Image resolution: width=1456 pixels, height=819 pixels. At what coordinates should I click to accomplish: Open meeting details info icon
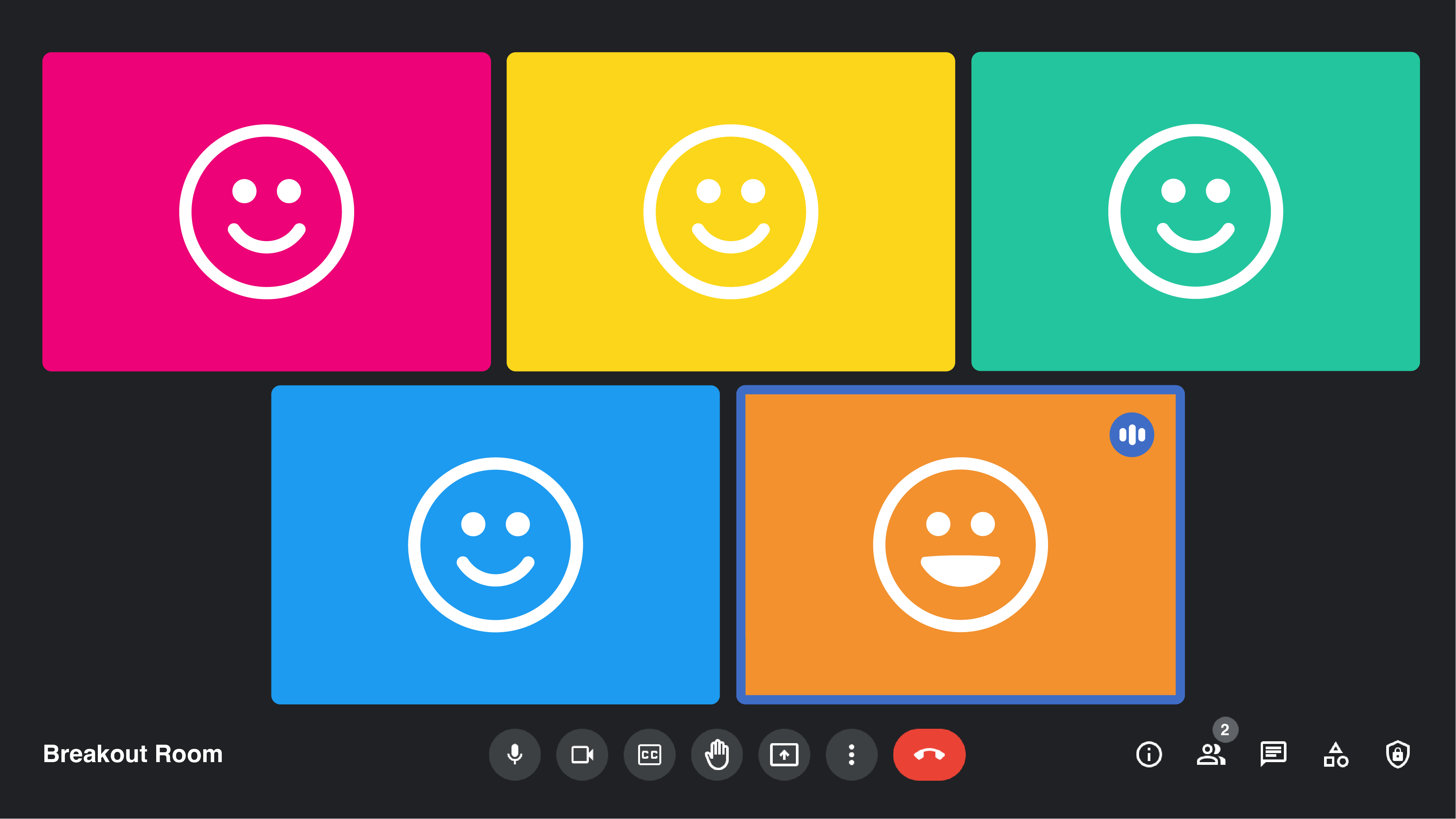pyautogui.click(x=1148, y=755)
